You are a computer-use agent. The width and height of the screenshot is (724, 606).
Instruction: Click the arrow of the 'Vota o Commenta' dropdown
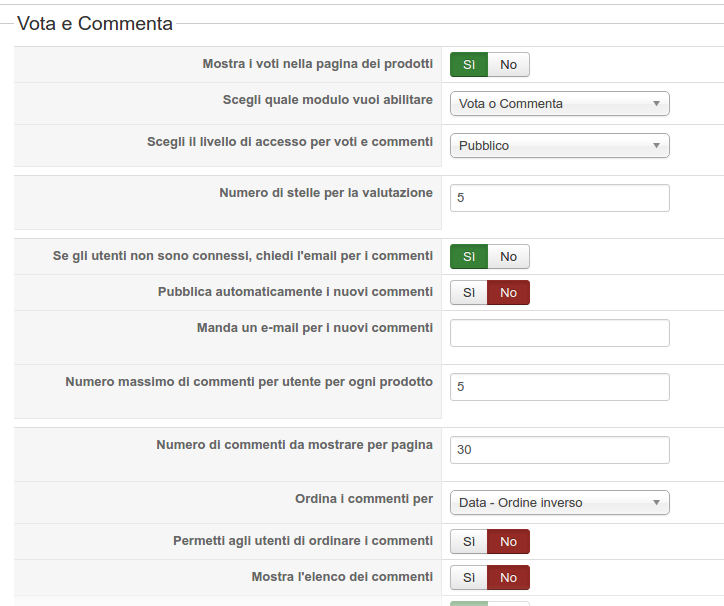click(656, 104)
